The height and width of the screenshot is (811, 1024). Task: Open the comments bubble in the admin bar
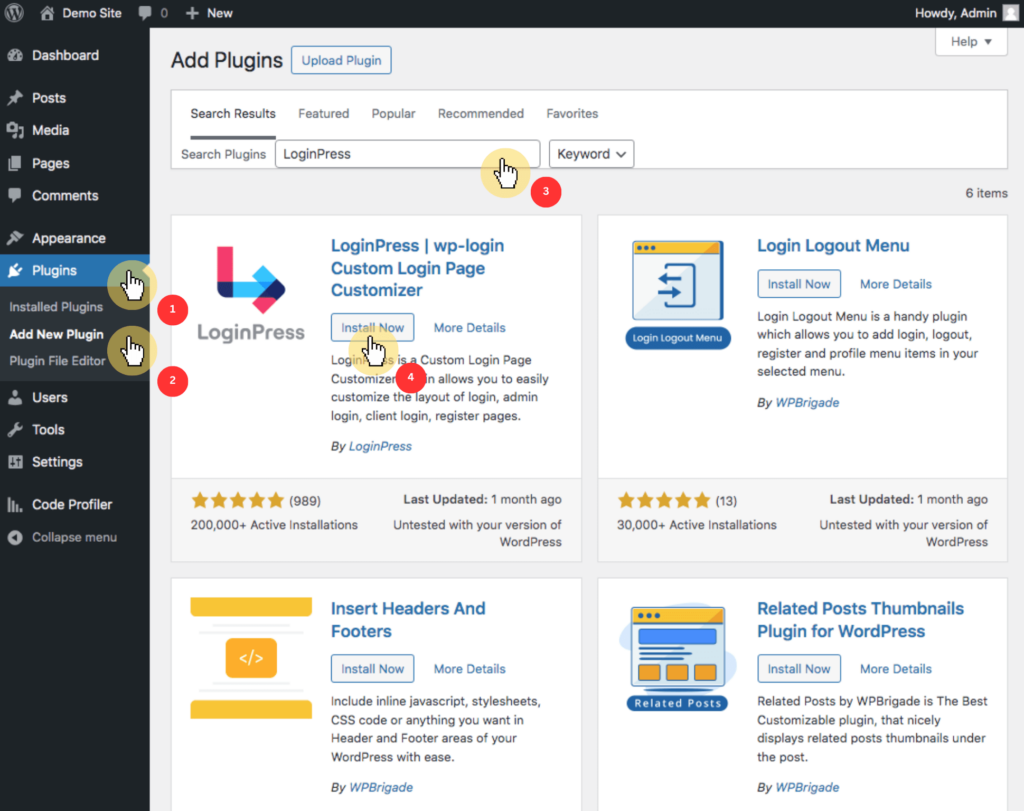145,13
